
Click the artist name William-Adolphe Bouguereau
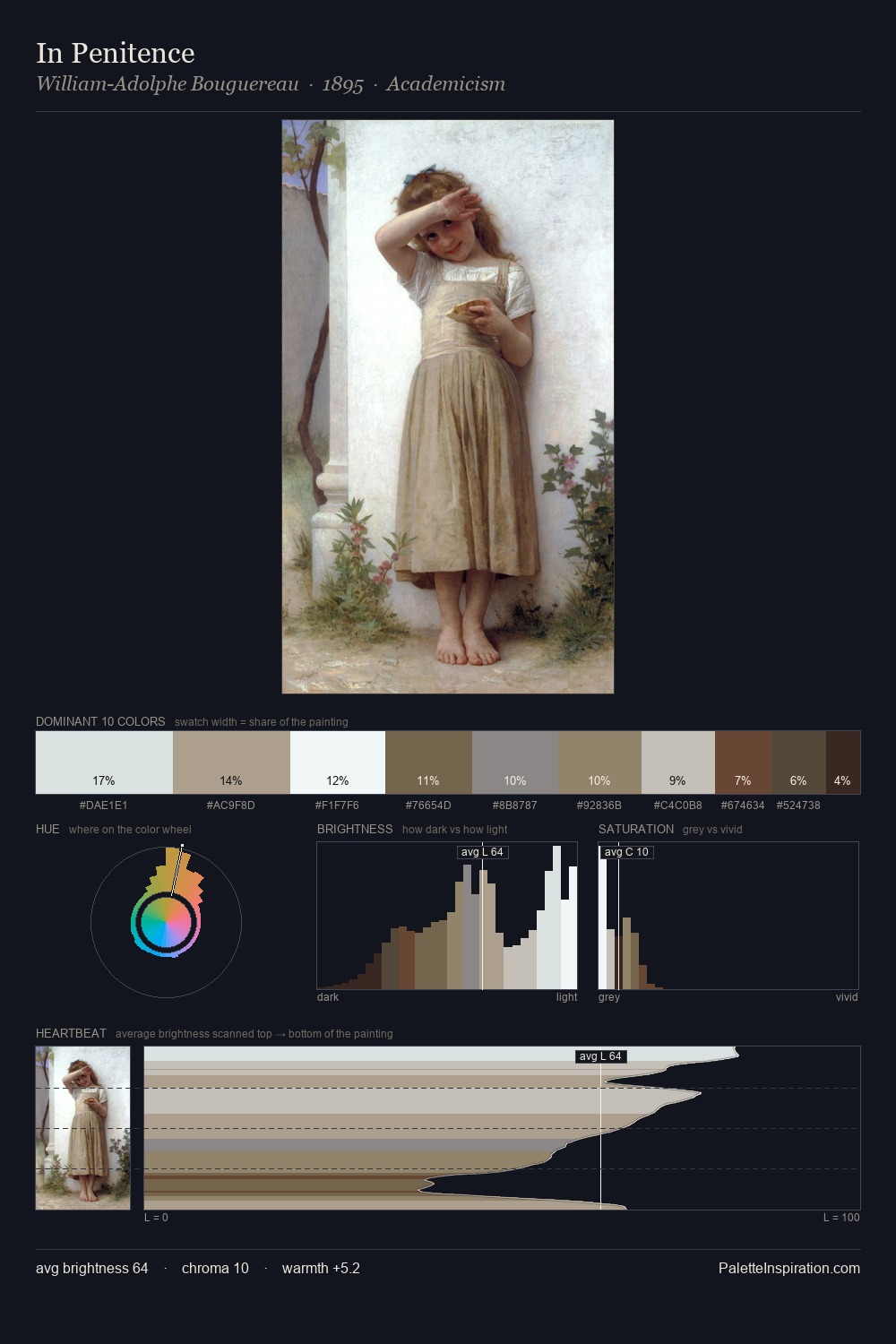168,84
